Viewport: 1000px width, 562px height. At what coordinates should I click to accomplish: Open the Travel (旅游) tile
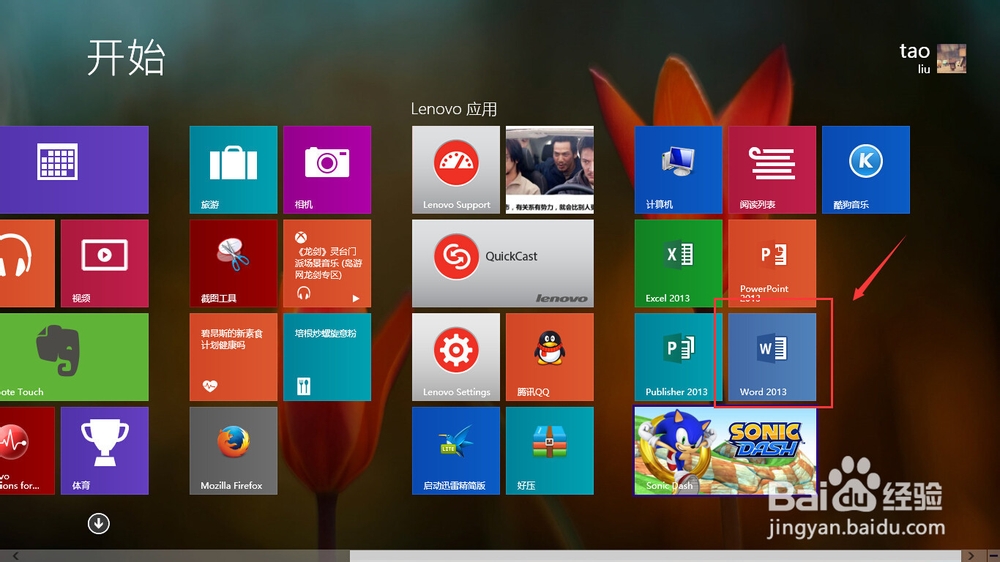[233, 170]
